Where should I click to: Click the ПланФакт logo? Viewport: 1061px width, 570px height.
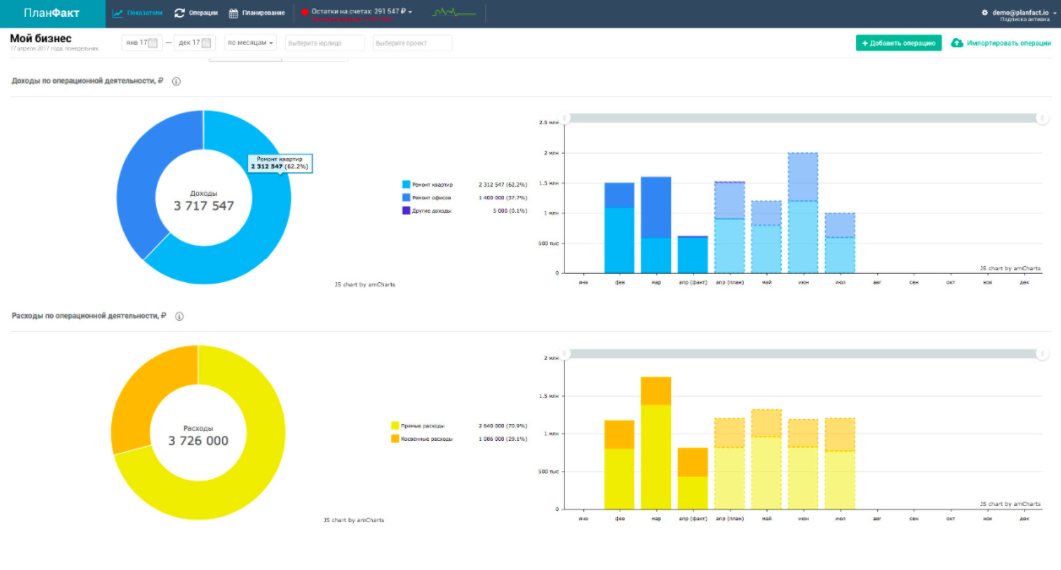point(51,13)
